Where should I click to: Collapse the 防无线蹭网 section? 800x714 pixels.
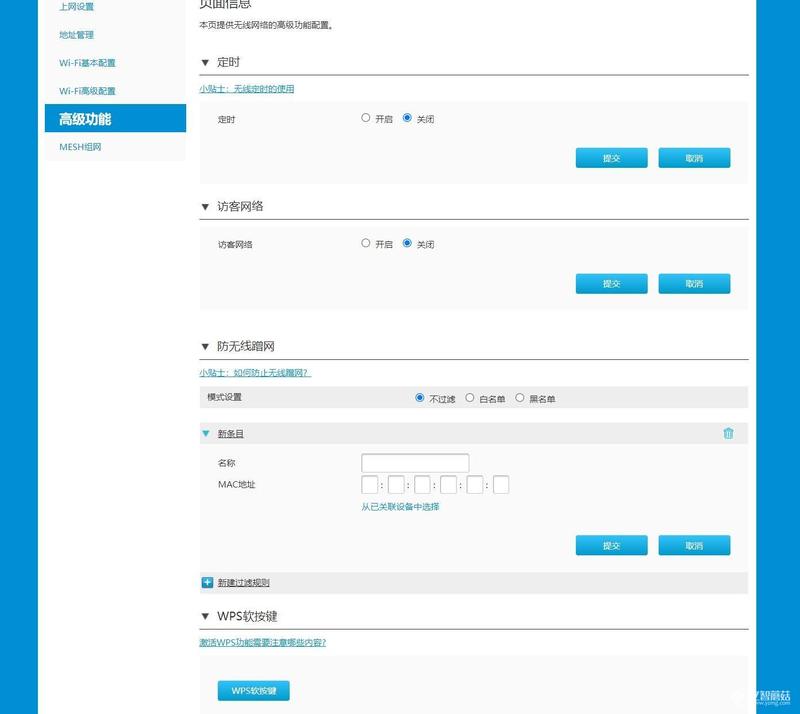[x=205, y=347]
